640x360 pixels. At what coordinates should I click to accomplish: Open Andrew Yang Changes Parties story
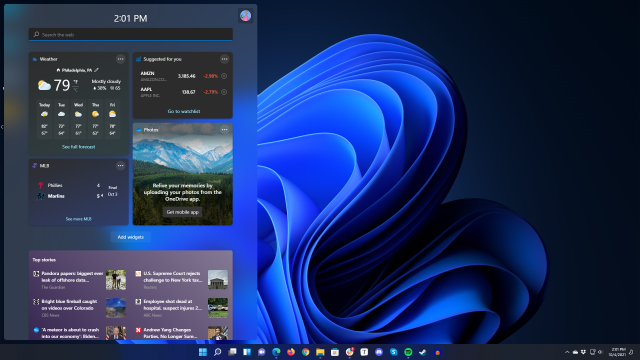[x=170, y=333]
